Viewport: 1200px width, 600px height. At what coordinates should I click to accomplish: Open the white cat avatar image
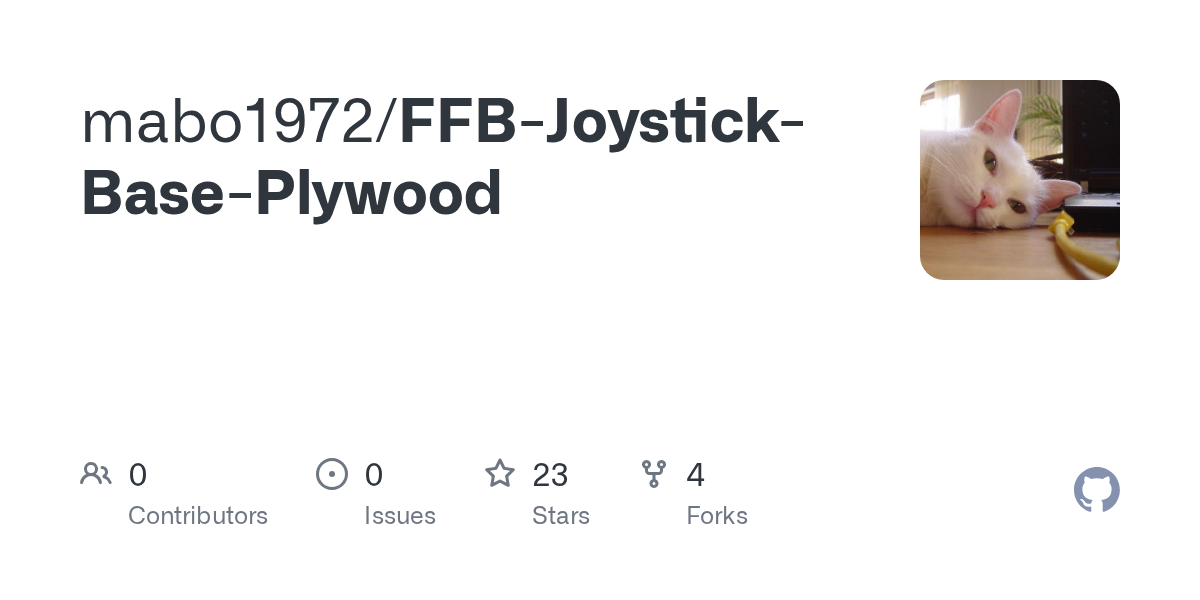pos(1019,180)
